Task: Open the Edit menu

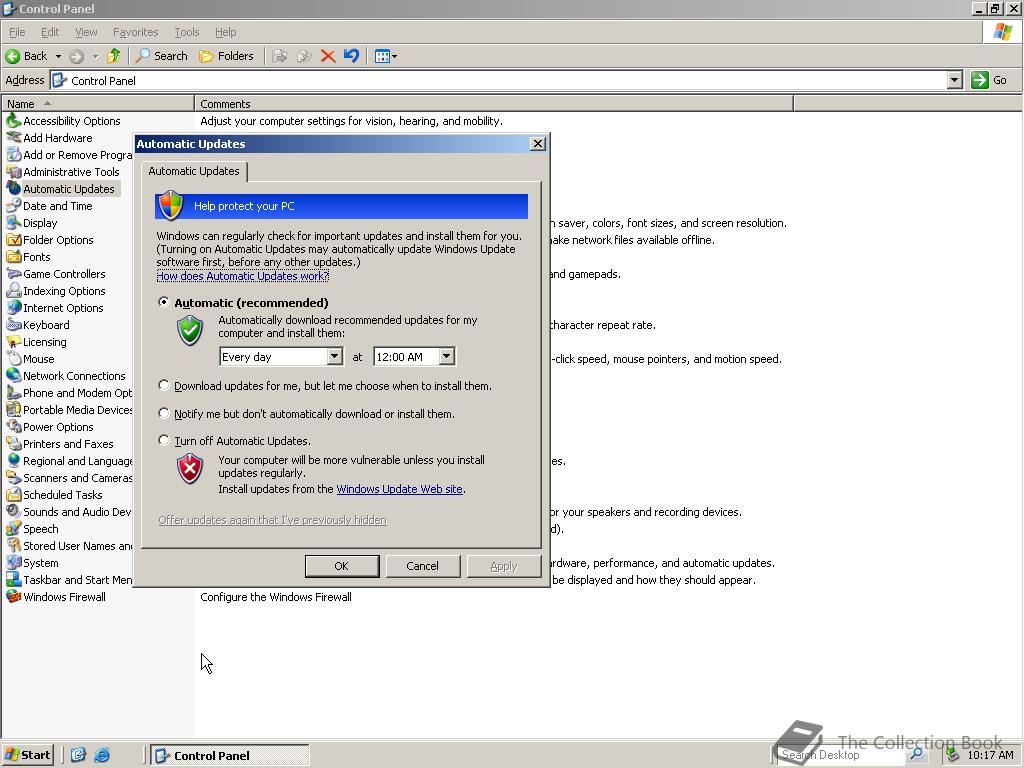Action: pyautogui.click(x=50, y=32)
